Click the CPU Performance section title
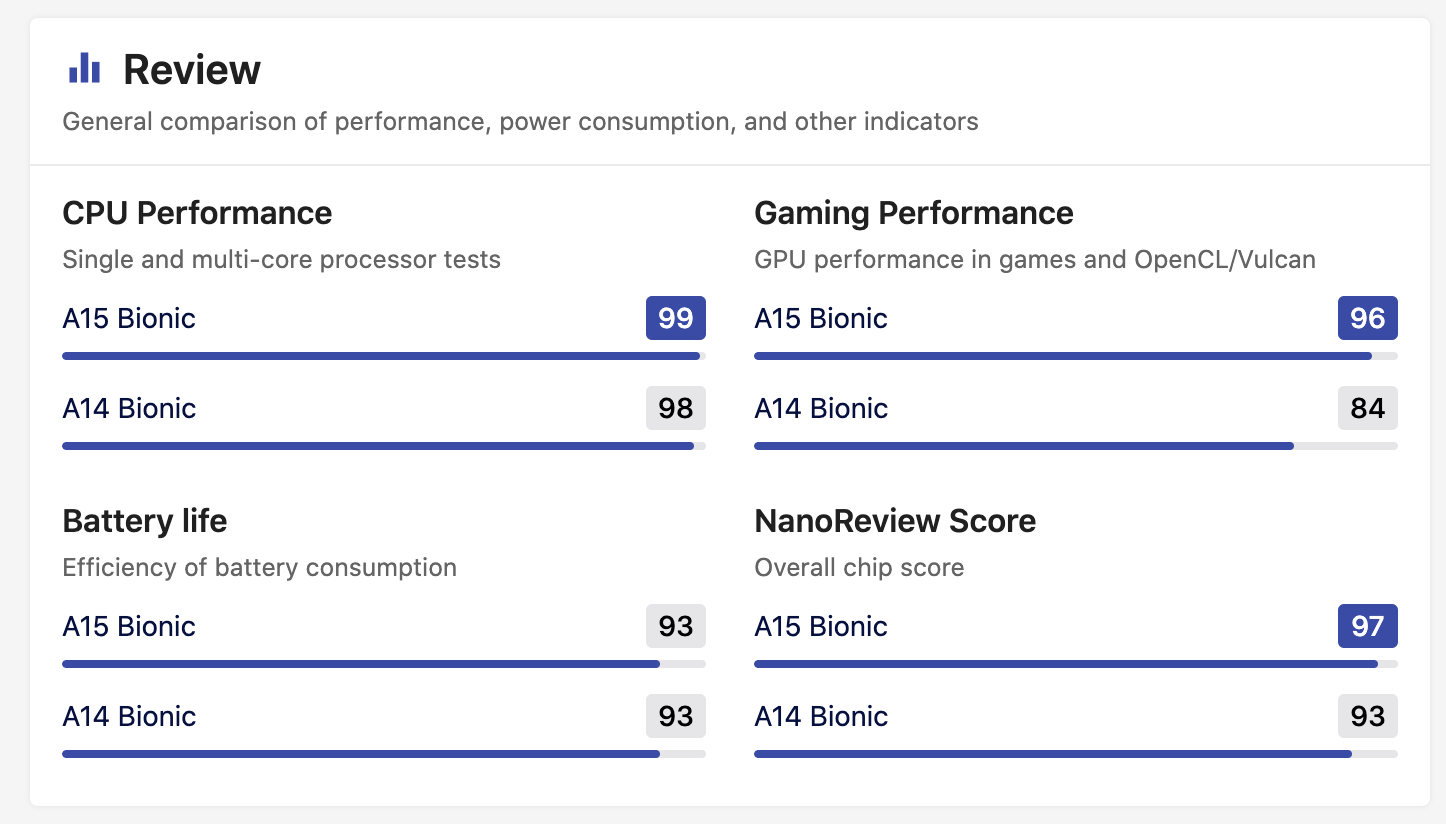The height and width of the screenshot is (824, 1446). coord(197,213)
